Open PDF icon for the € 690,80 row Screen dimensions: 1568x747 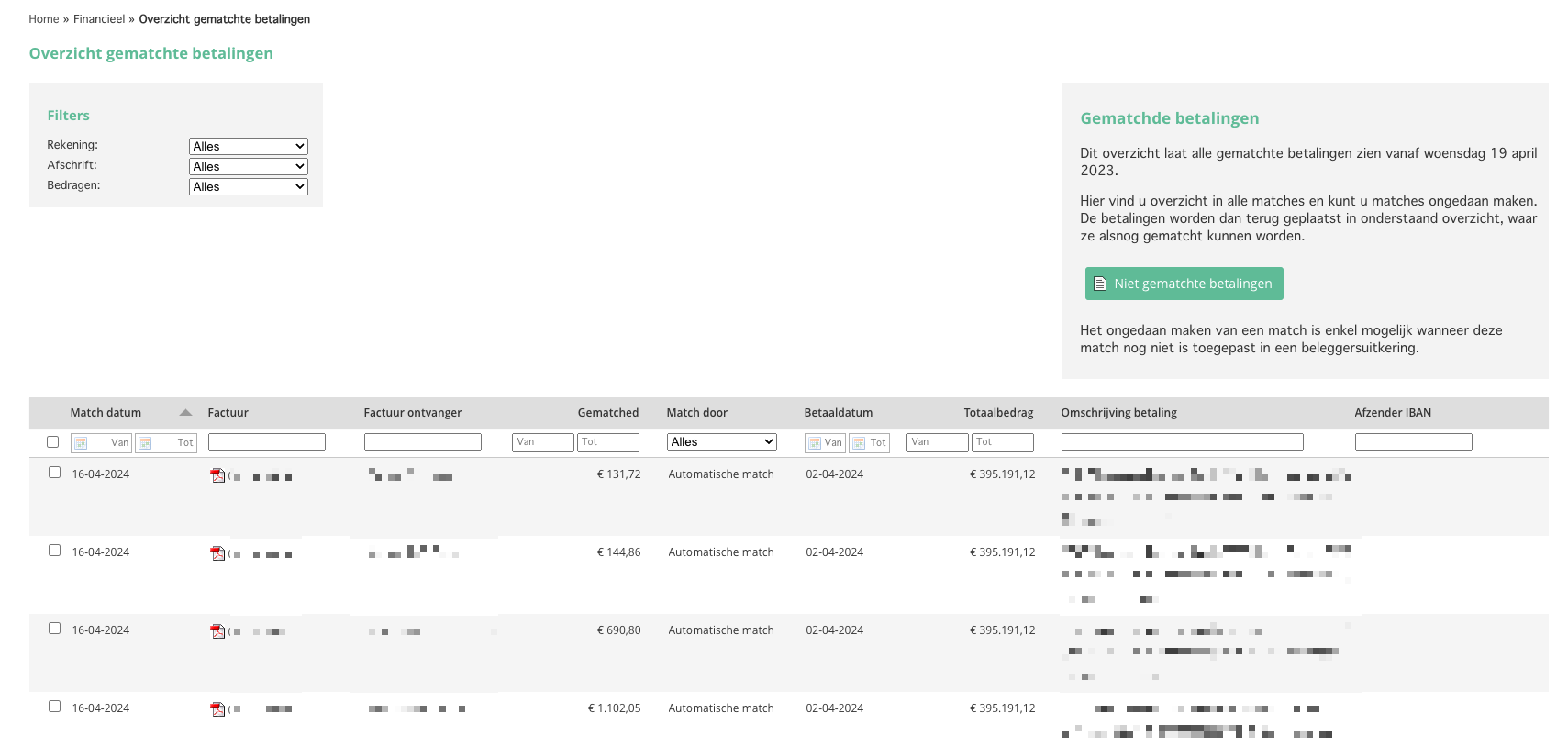[x=217, y=631]
